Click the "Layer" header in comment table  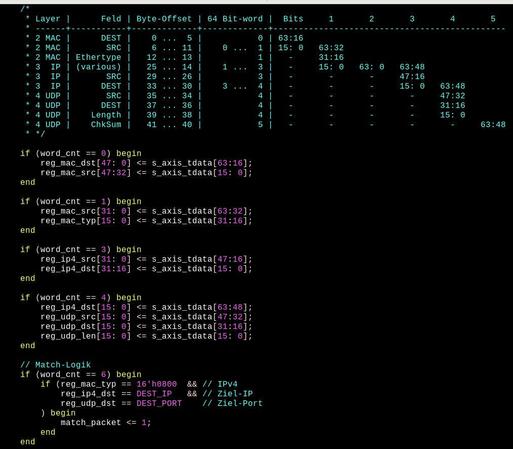coord(48,19)
